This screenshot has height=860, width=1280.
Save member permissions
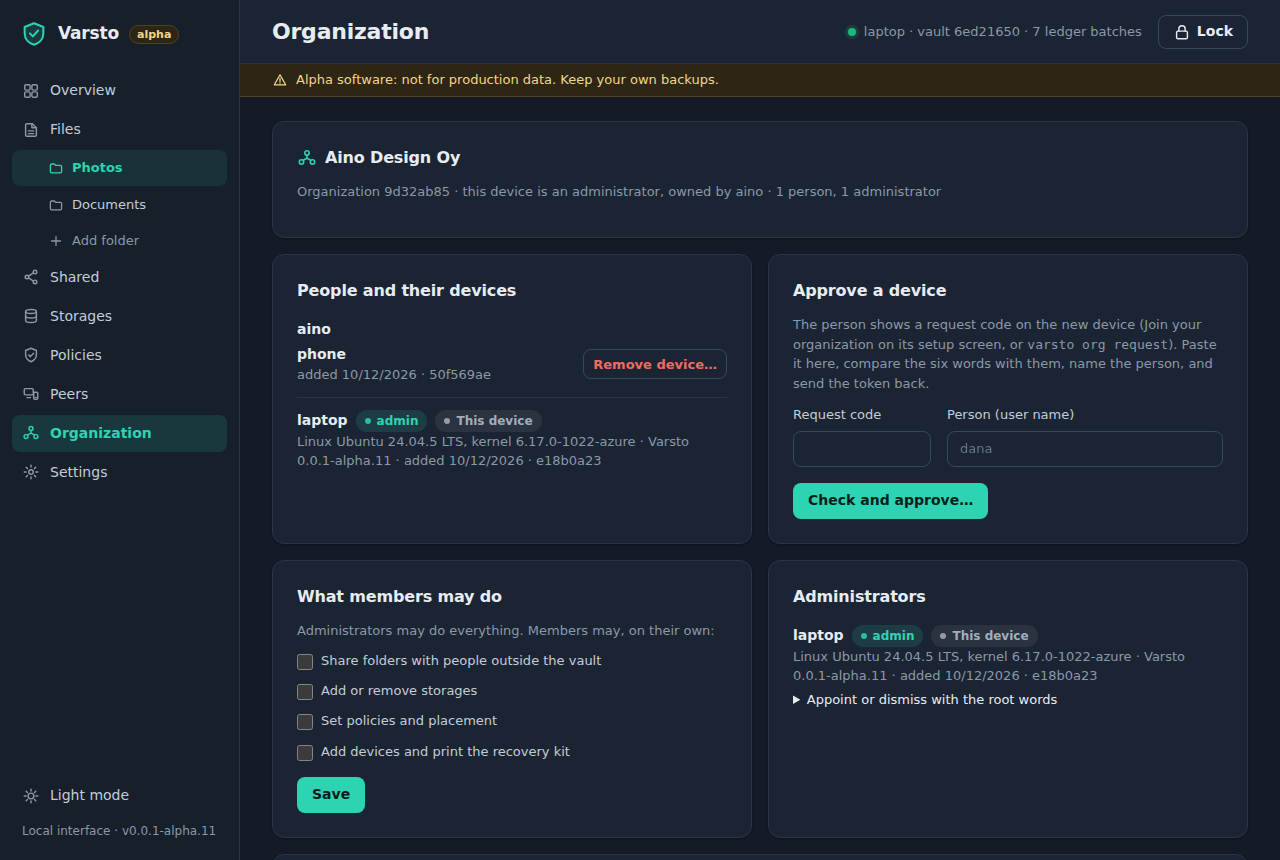tap(331, 795)
